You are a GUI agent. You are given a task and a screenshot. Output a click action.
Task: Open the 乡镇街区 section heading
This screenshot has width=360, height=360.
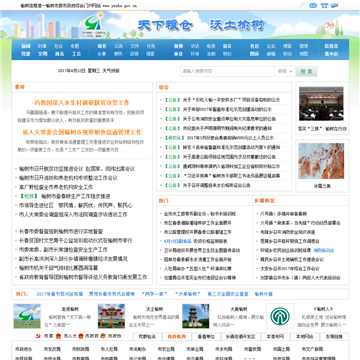(x=264, y=201)
